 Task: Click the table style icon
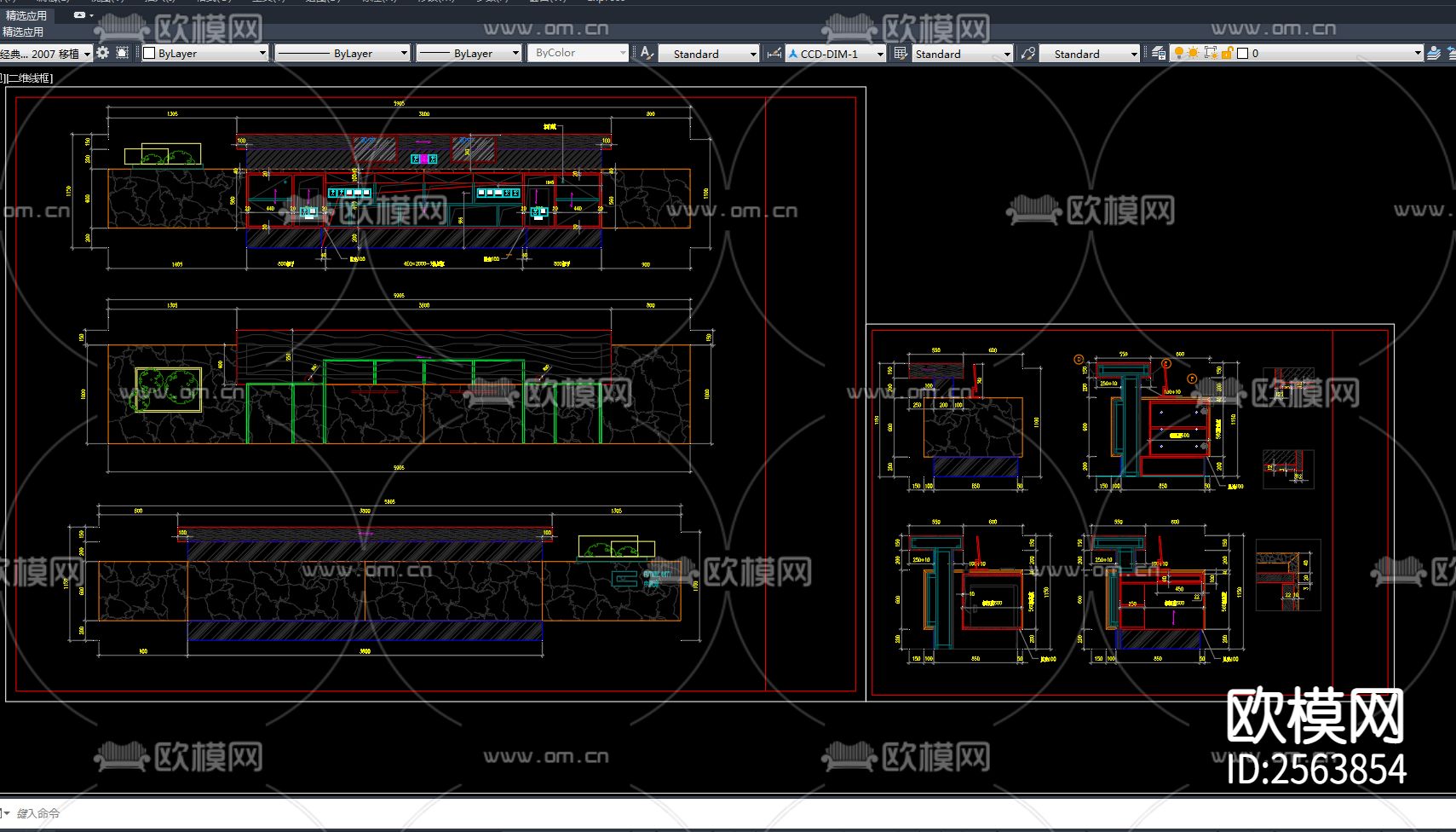(901, 53)
